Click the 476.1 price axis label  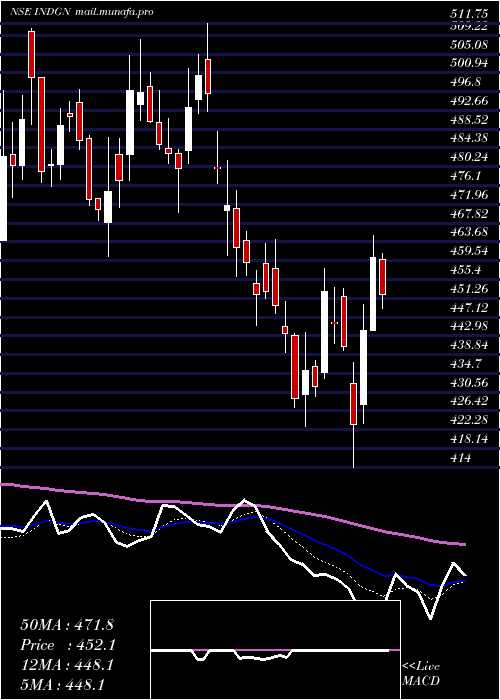pos(465,175)
